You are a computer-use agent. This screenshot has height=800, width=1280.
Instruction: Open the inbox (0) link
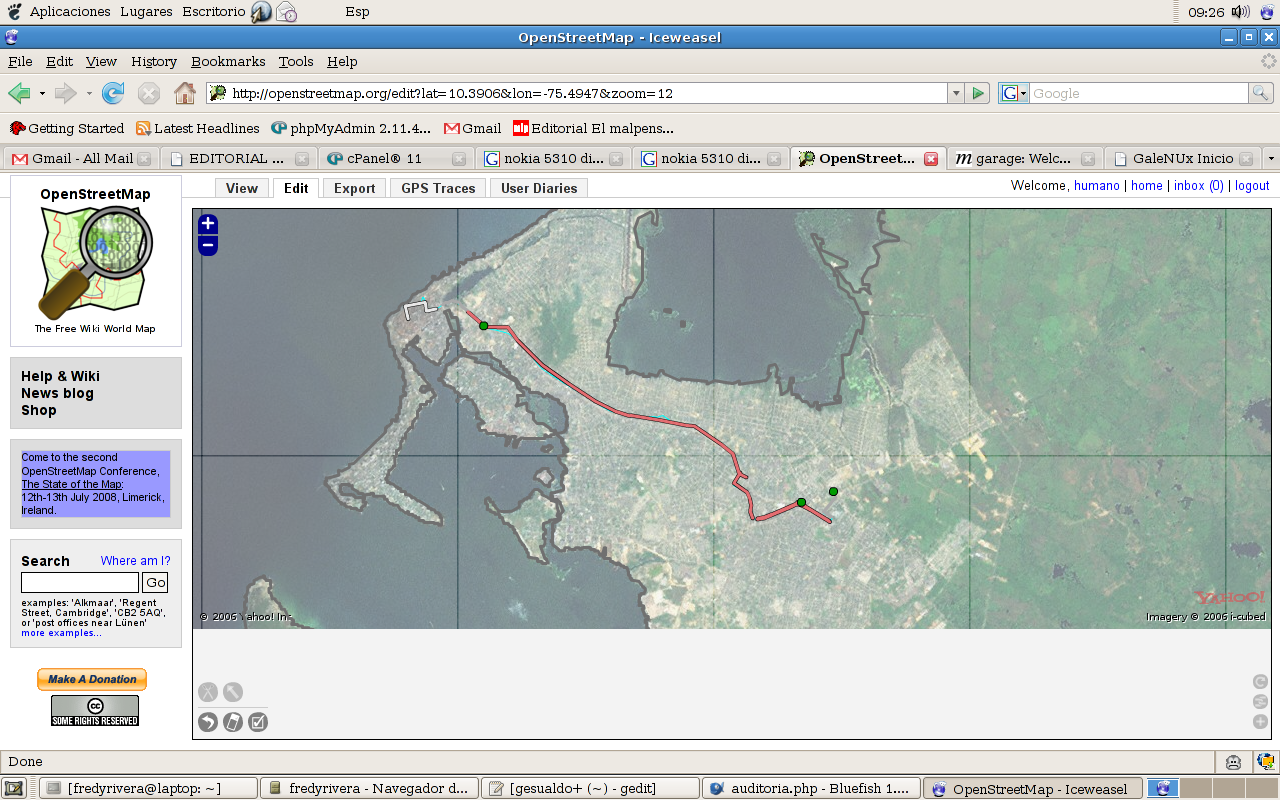pyautogui.click(x=1198, y=186)
